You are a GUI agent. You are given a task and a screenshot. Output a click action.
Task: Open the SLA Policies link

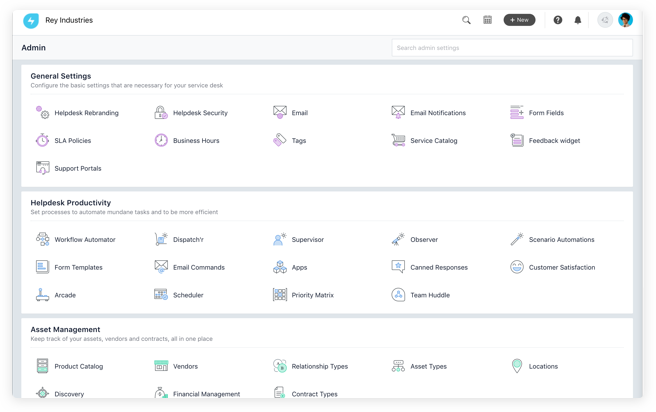pos(72,141)
